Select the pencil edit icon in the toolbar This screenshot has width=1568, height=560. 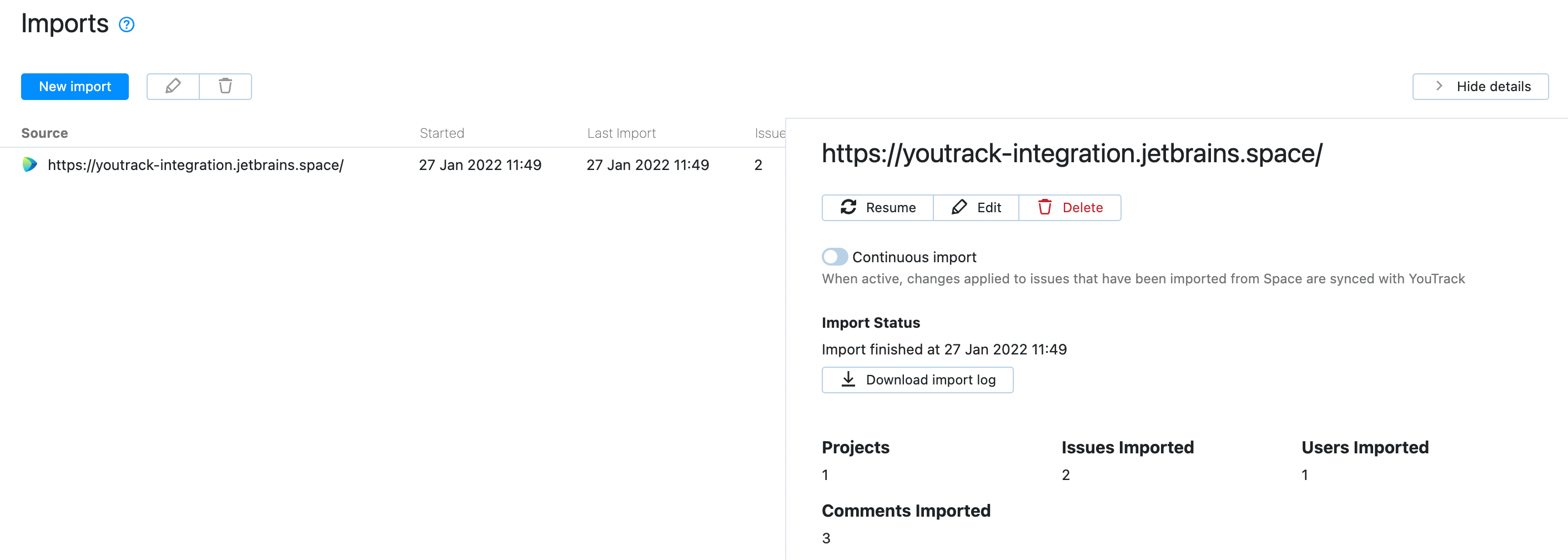[x=173, y=86]
